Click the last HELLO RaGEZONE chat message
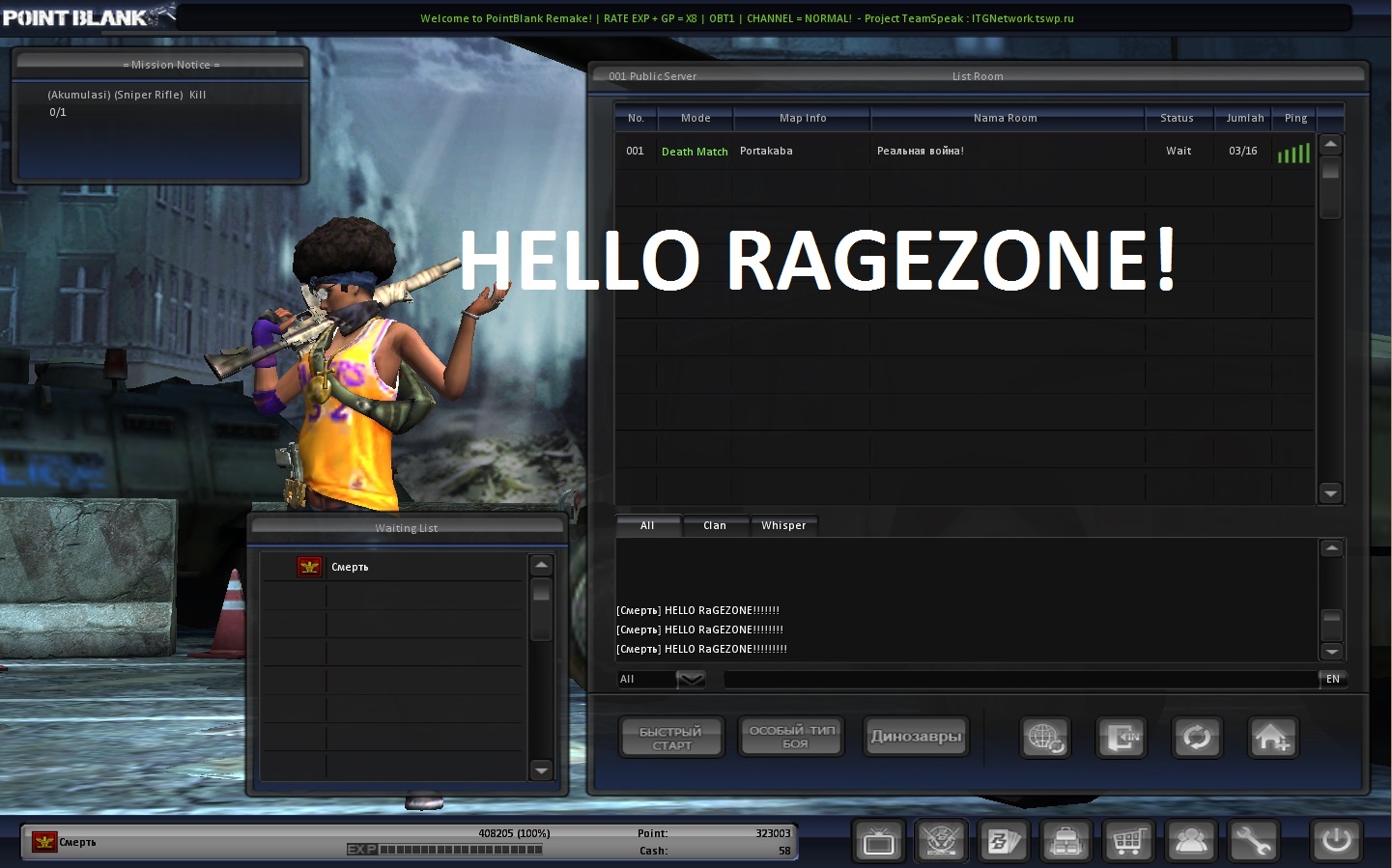The height and width of the screenshot is (868, 1392). pos(701,649)
